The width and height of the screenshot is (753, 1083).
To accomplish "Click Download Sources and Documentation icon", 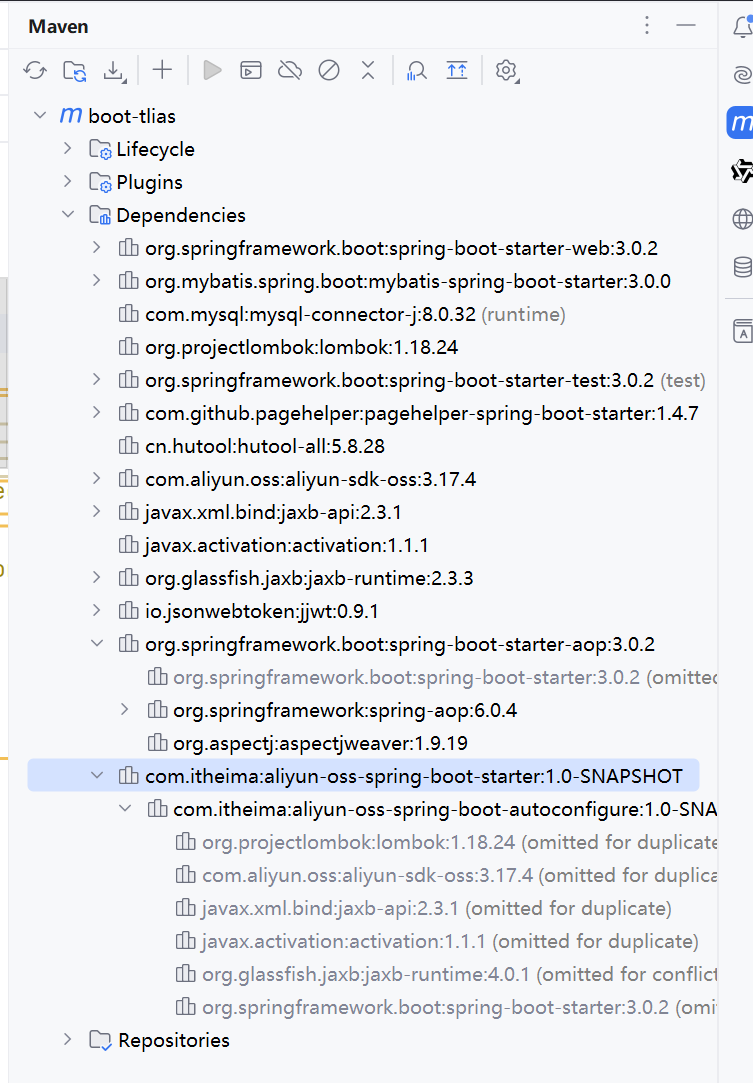I will 114,71.
